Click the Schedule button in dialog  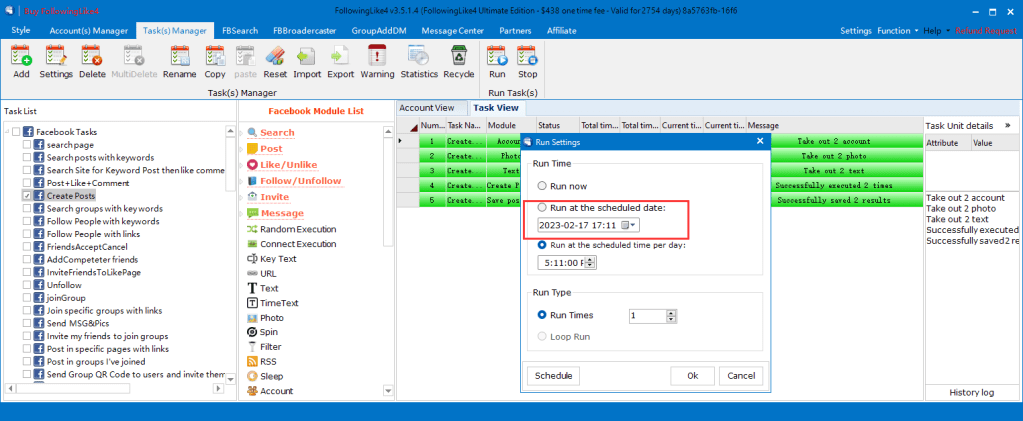click(x=553, y=376)
